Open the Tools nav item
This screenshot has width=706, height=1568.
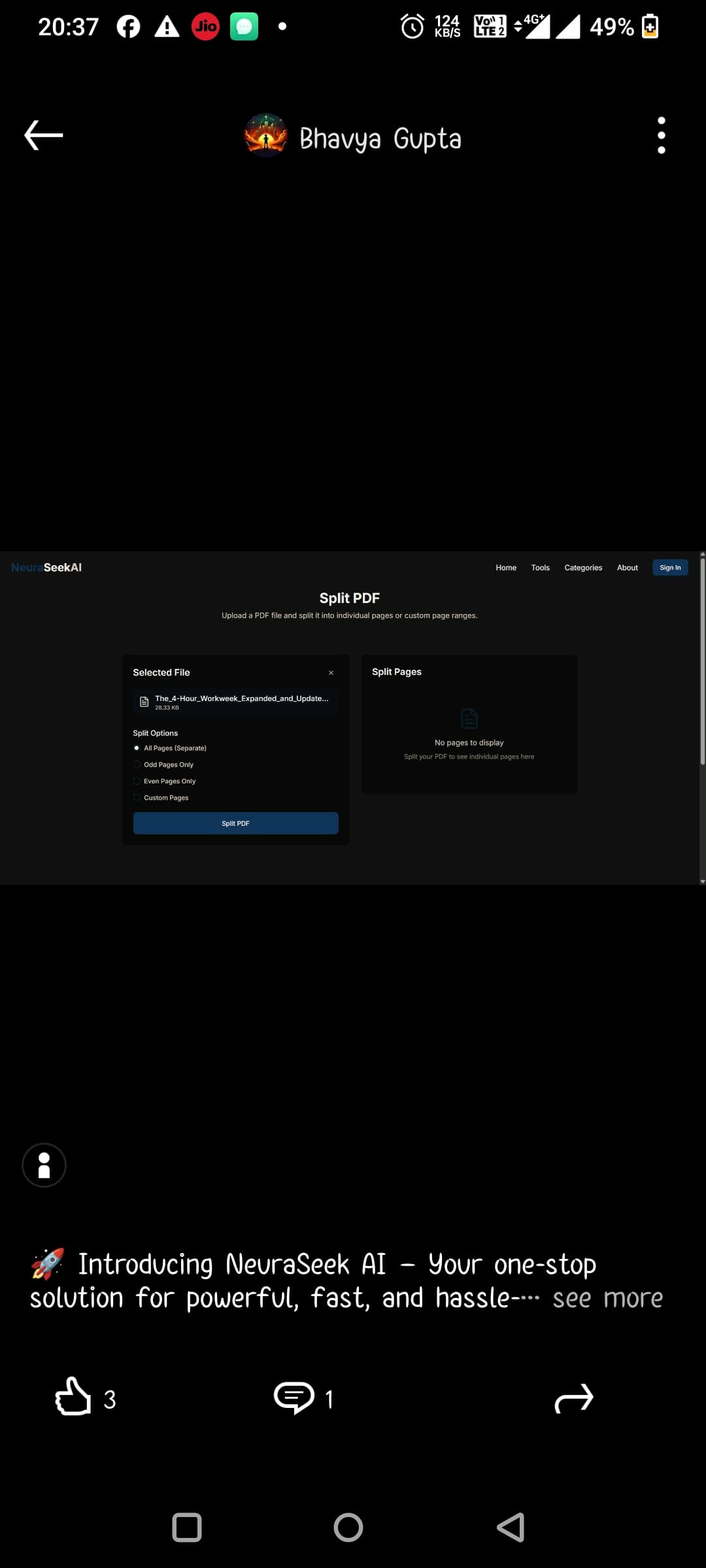tap(541, 568)
